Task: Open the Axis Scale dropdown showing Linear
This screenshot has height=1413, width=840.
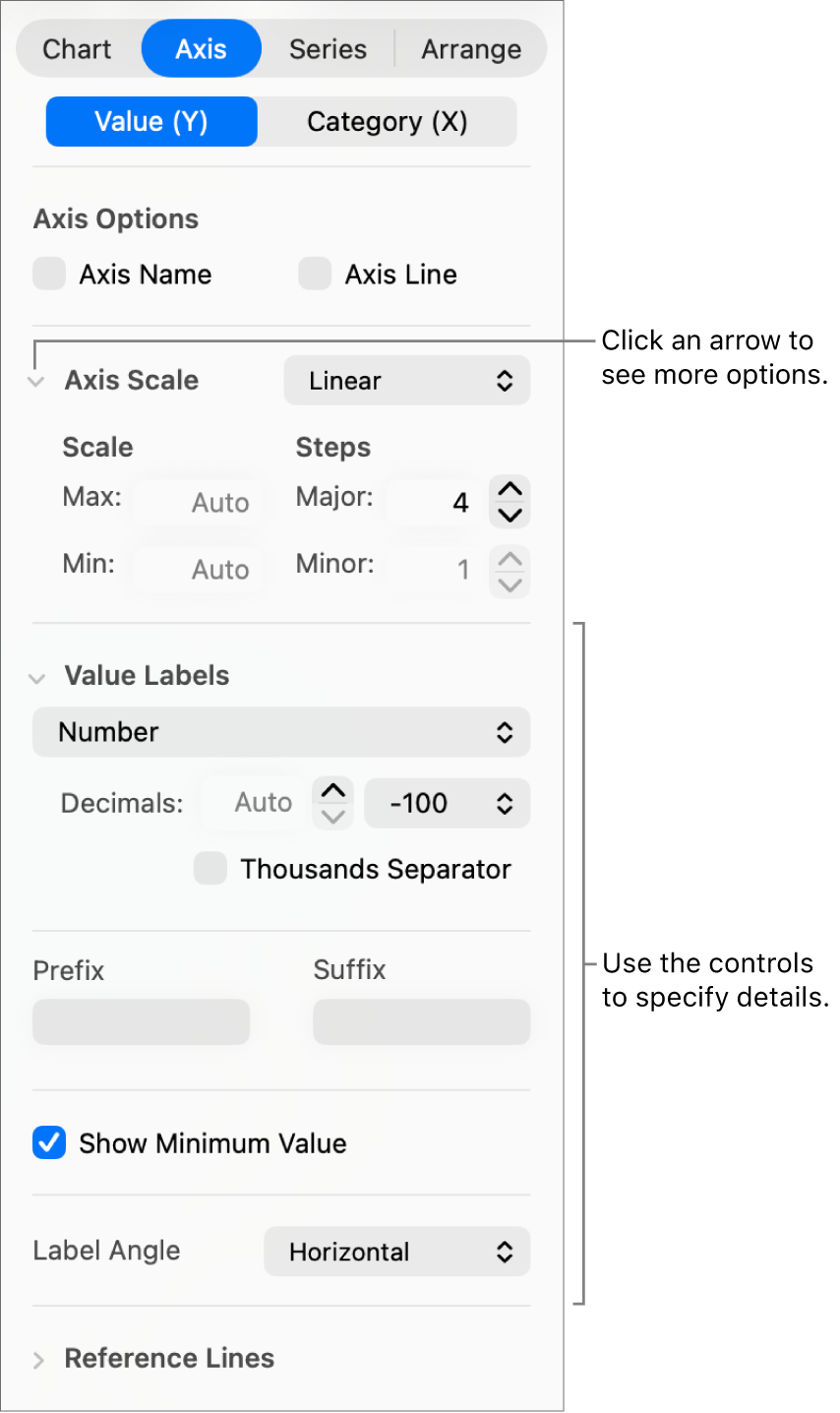Action: coord(406,380)
